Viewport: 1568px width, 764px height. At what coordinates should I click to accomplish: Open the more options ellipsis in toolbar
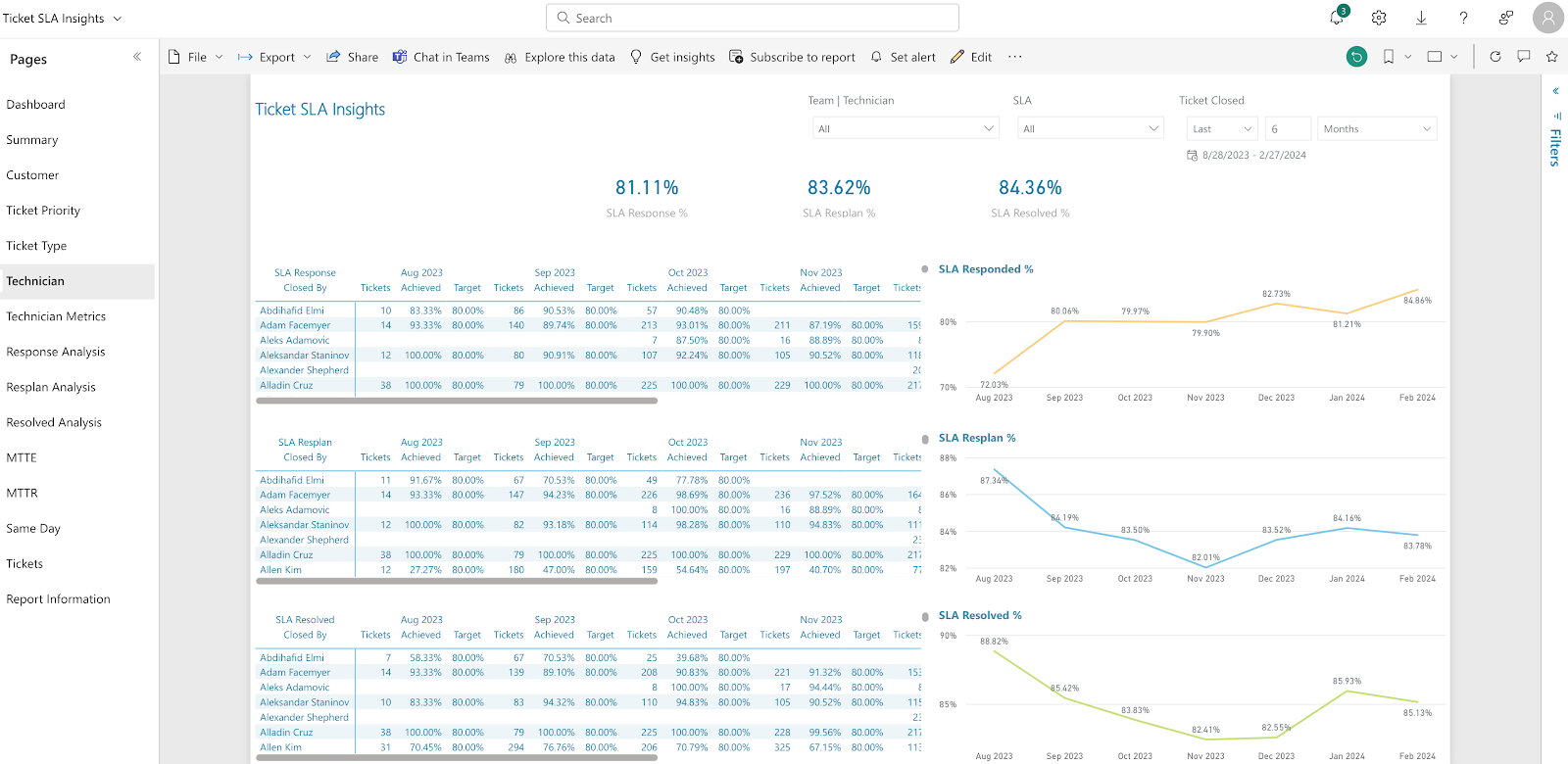click(x=1015, y=57)
